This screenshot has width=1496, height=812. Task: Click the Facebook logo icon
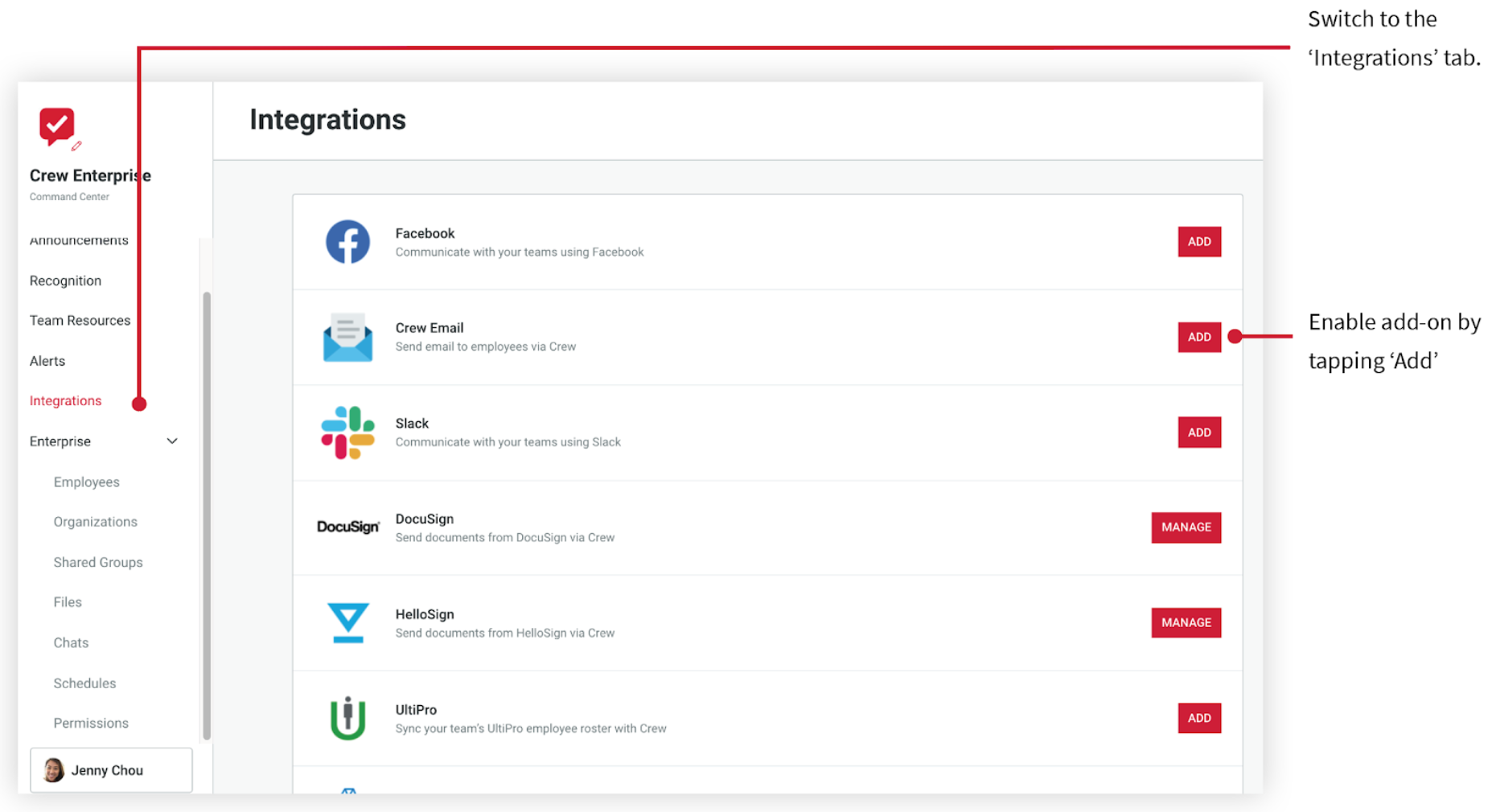click(x=347, y=241)
